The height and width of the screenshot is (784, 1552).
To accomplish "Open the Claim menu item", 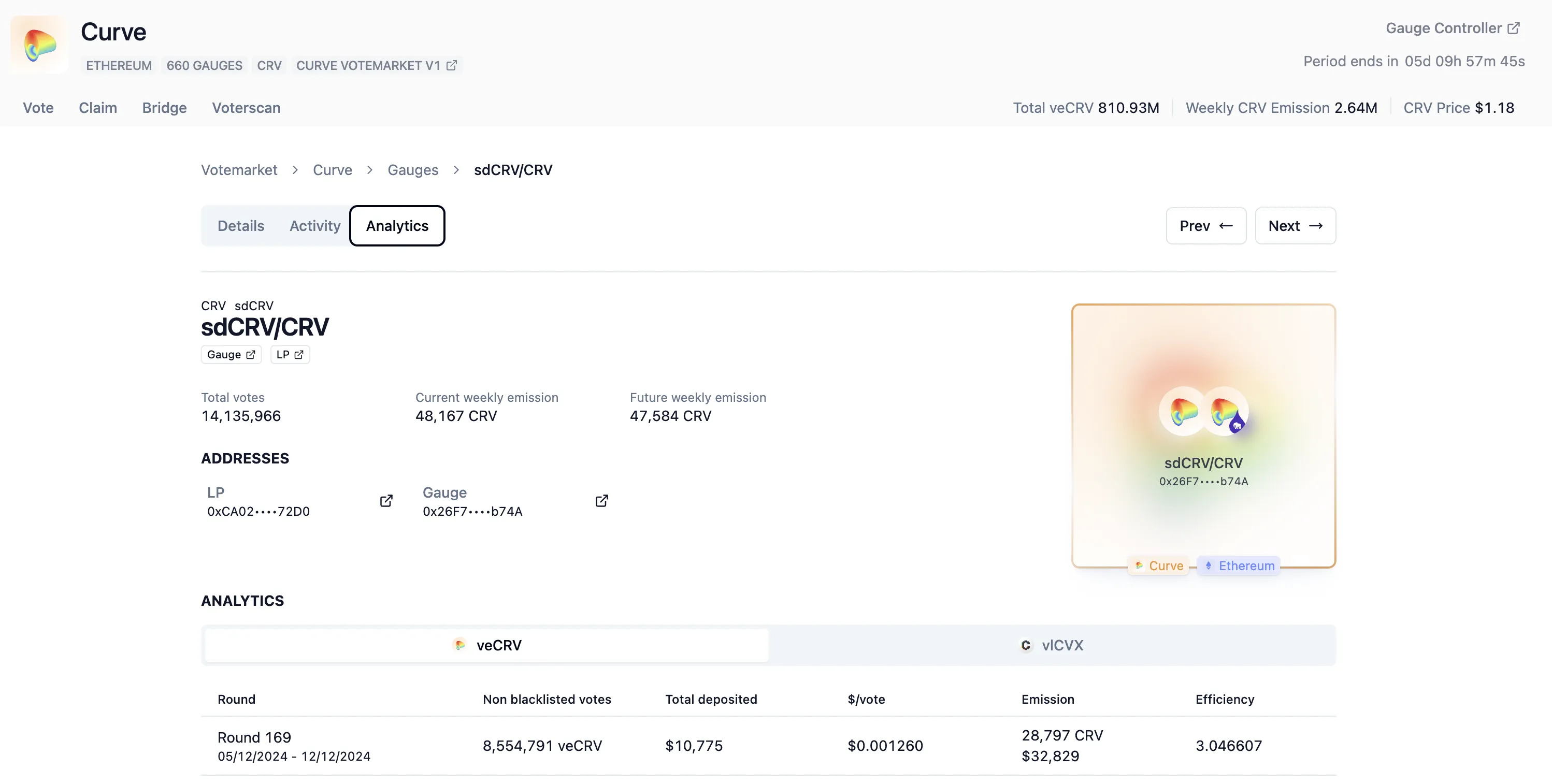I will [97, 108].
